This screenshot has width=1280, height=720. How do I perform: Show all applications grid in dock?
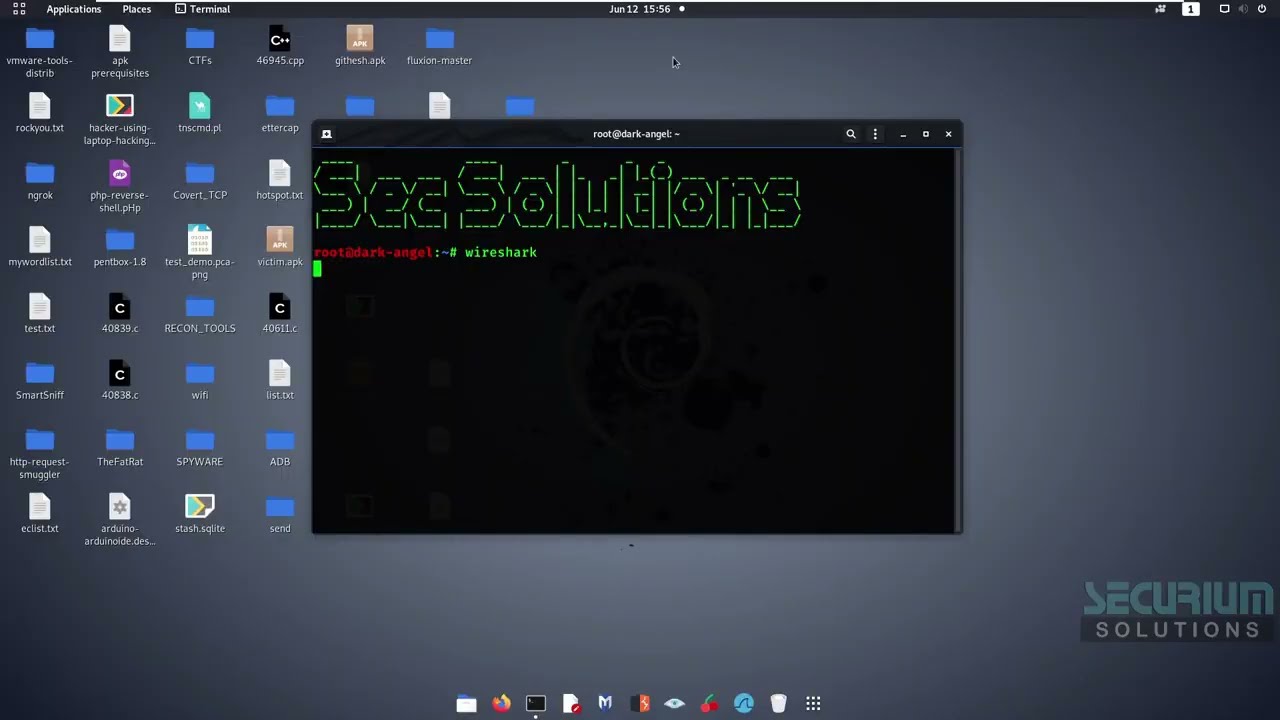tap(813, 704)
